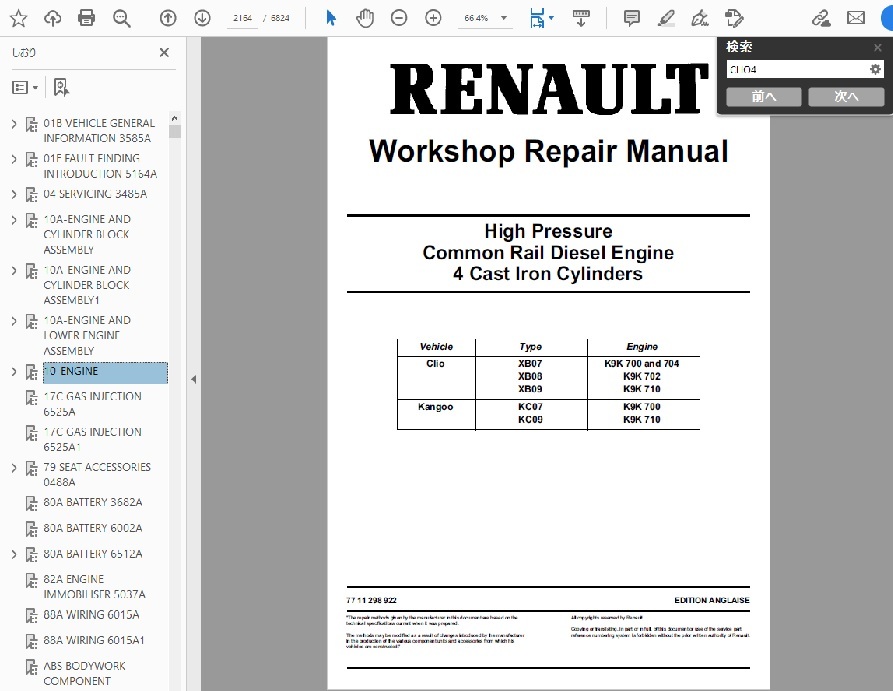Expand the 10A-ENGINE AND LOWER ENGINE ASSEMBLY bookmark
The image size is (893, 691).
click(x=14, y=321)
